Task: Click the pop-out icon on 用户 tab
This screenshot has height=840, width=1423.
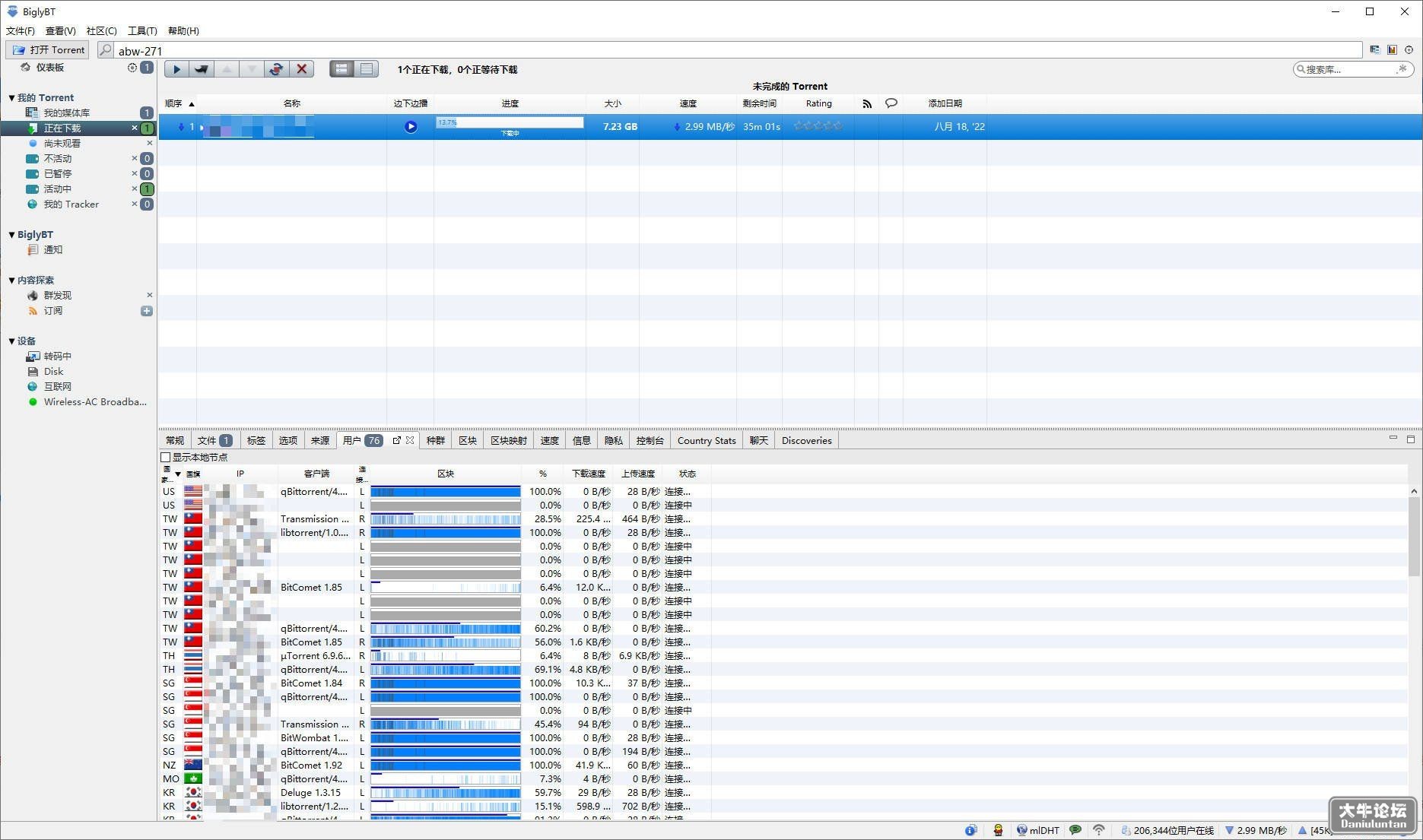Action: pyautogui.click(x=397, y=440)
